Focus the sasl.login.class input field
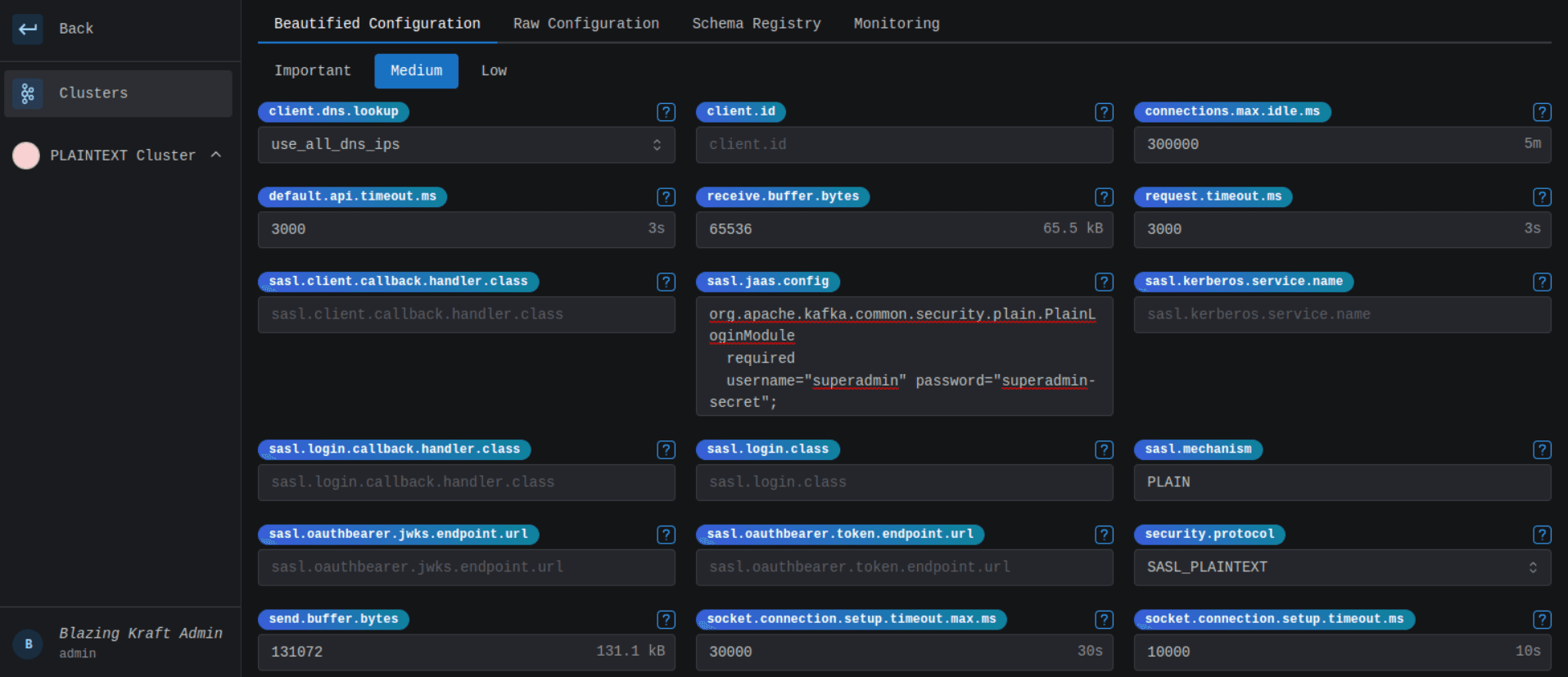The height and width of the screenshot is (677, 1568). pos(905,483)
